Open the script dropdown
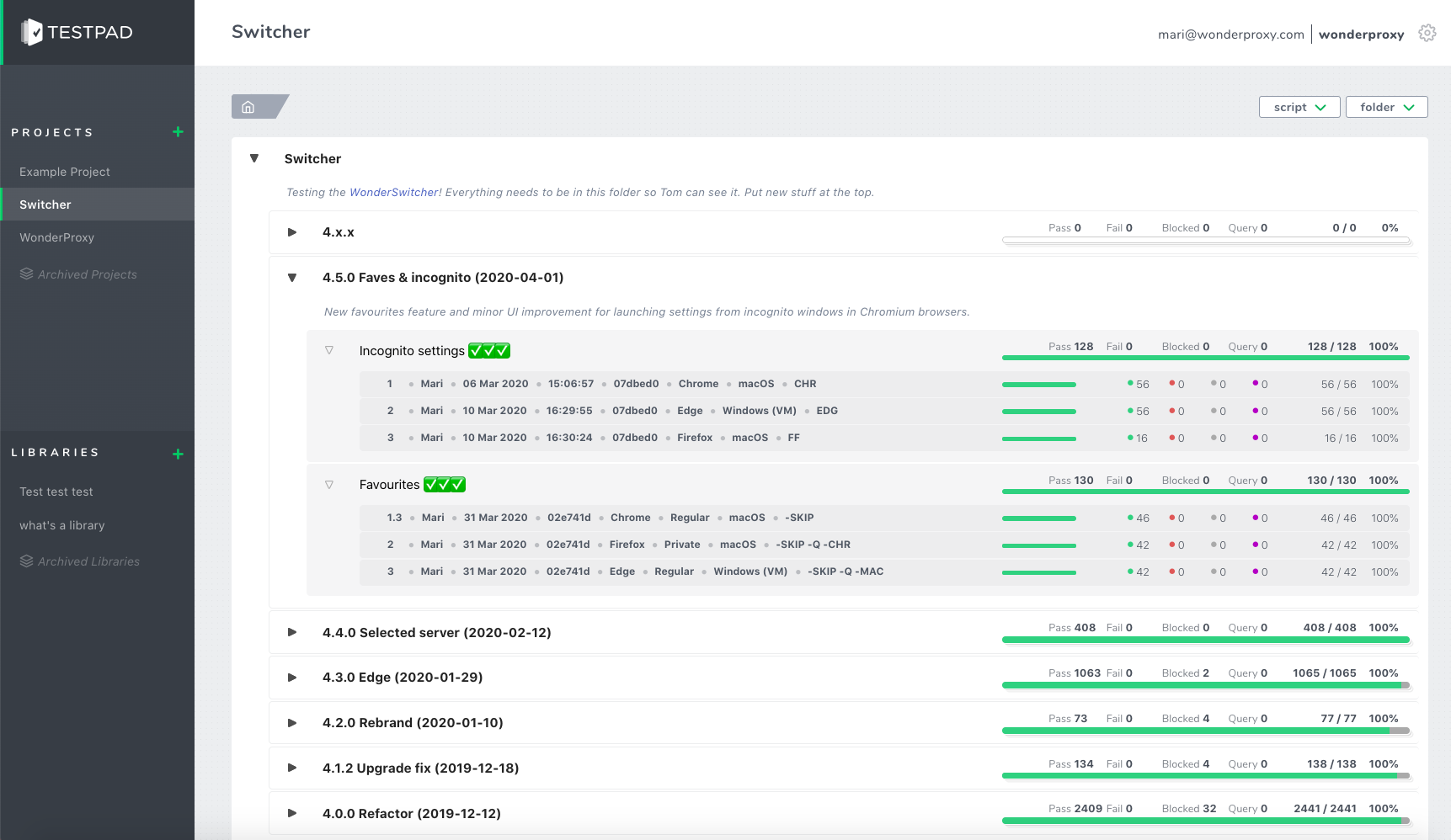This screenshot has width=1451, height=840. (1299, 107)
